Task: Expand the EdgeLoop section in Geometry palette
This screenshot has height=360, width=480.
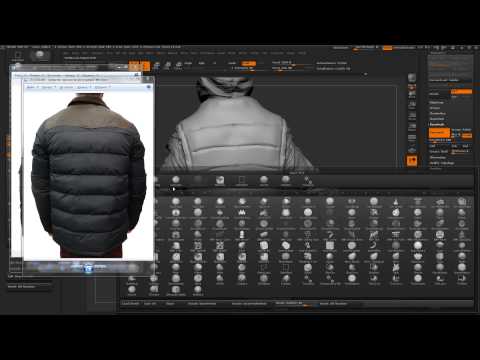Action: tap(437, 102)
